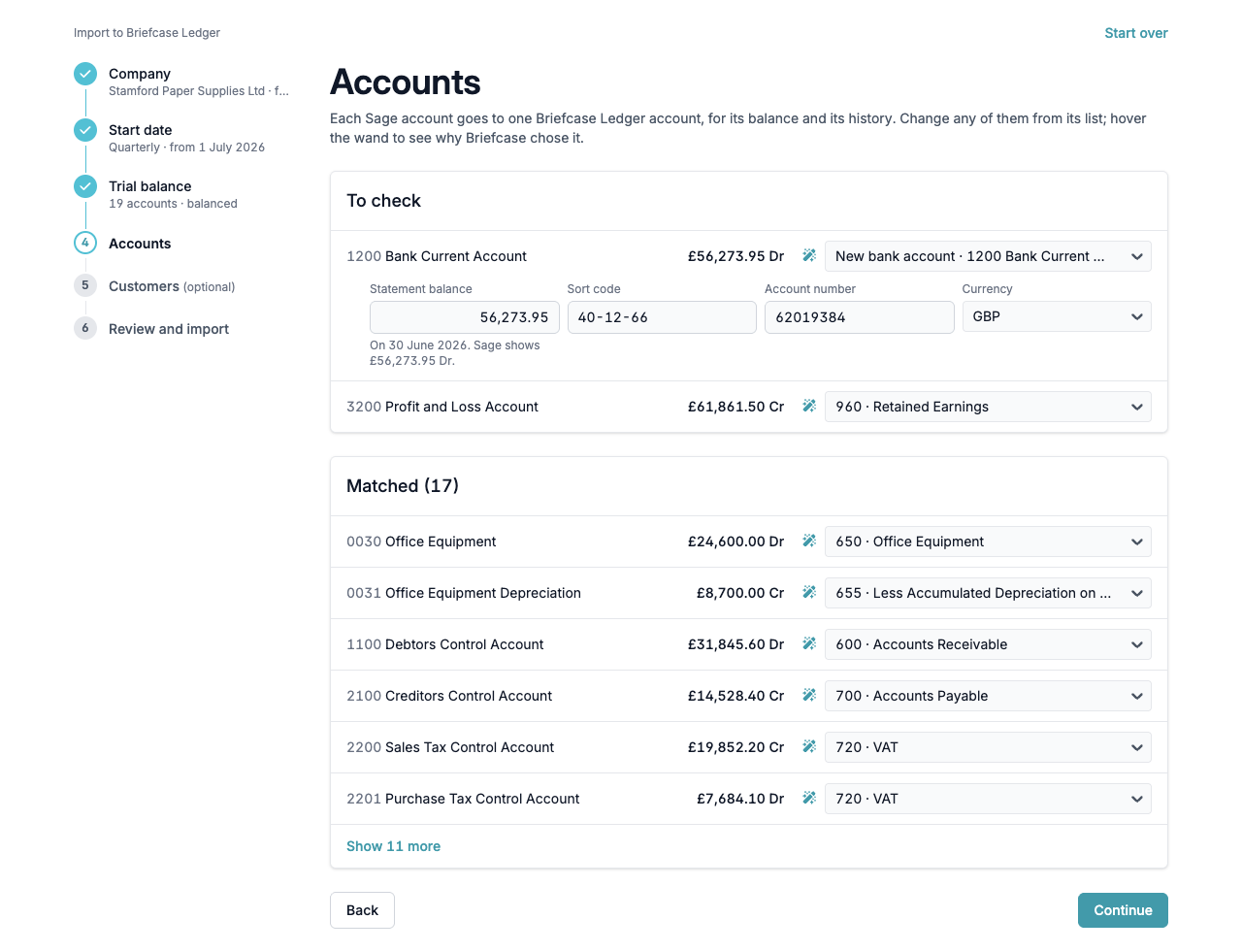Click the wand icon for Purchase Tax Control Account
This screenshot has height=952, width=1242.
pos(809,799)
